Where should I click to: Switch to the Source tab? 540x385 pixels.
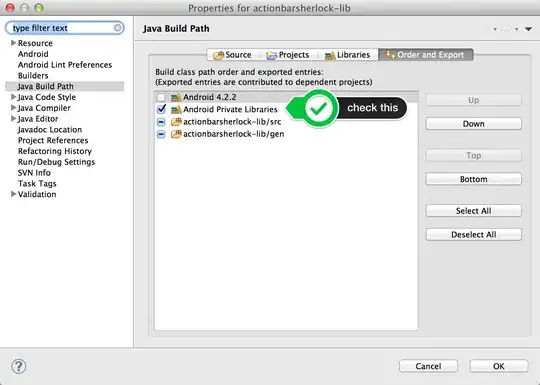(x=233, y=55)
